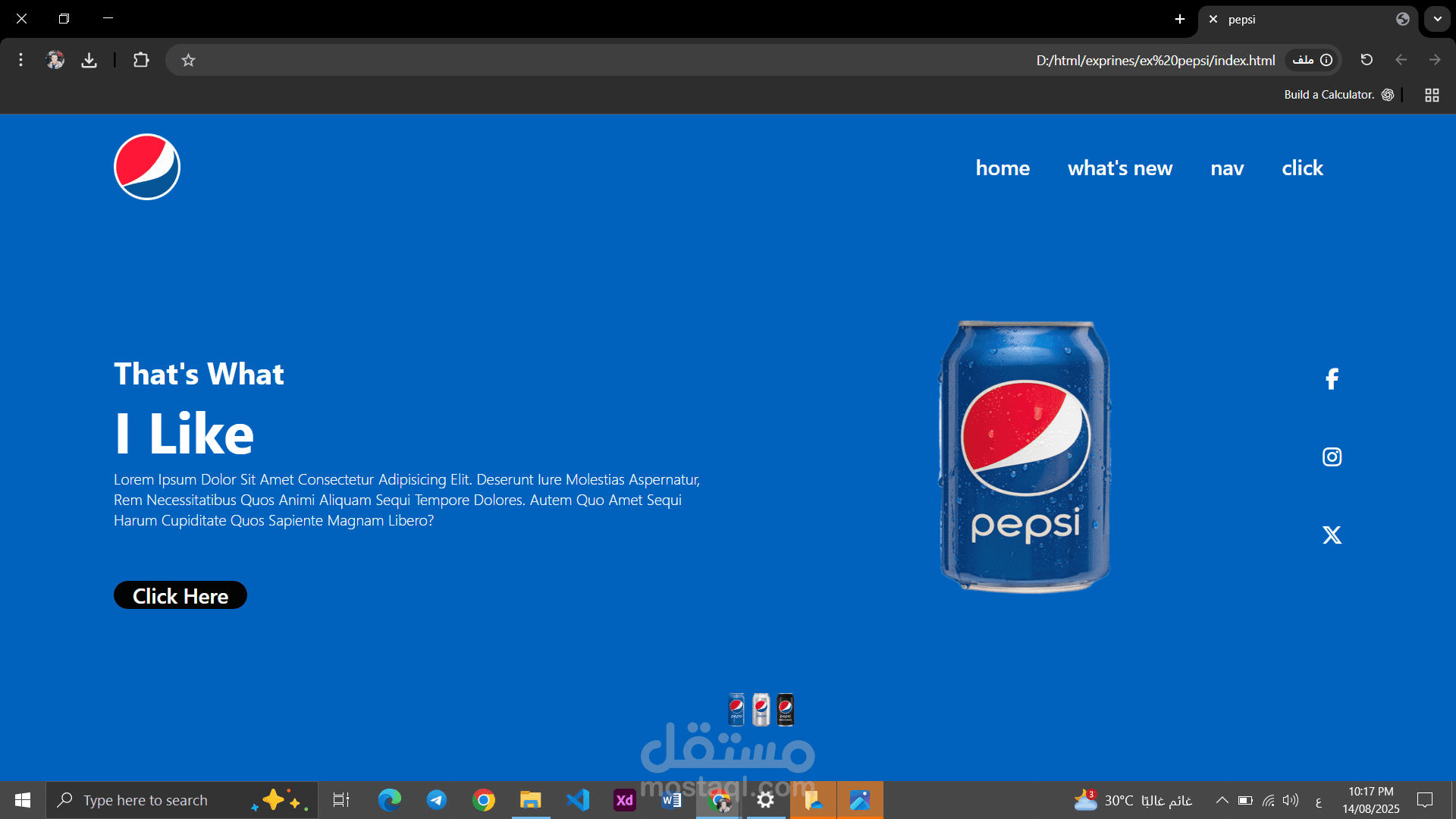Viewport: 1456px width, 819px height.
Task: Select the silver Pepsi can thumbnail
Action: [761, 710]
